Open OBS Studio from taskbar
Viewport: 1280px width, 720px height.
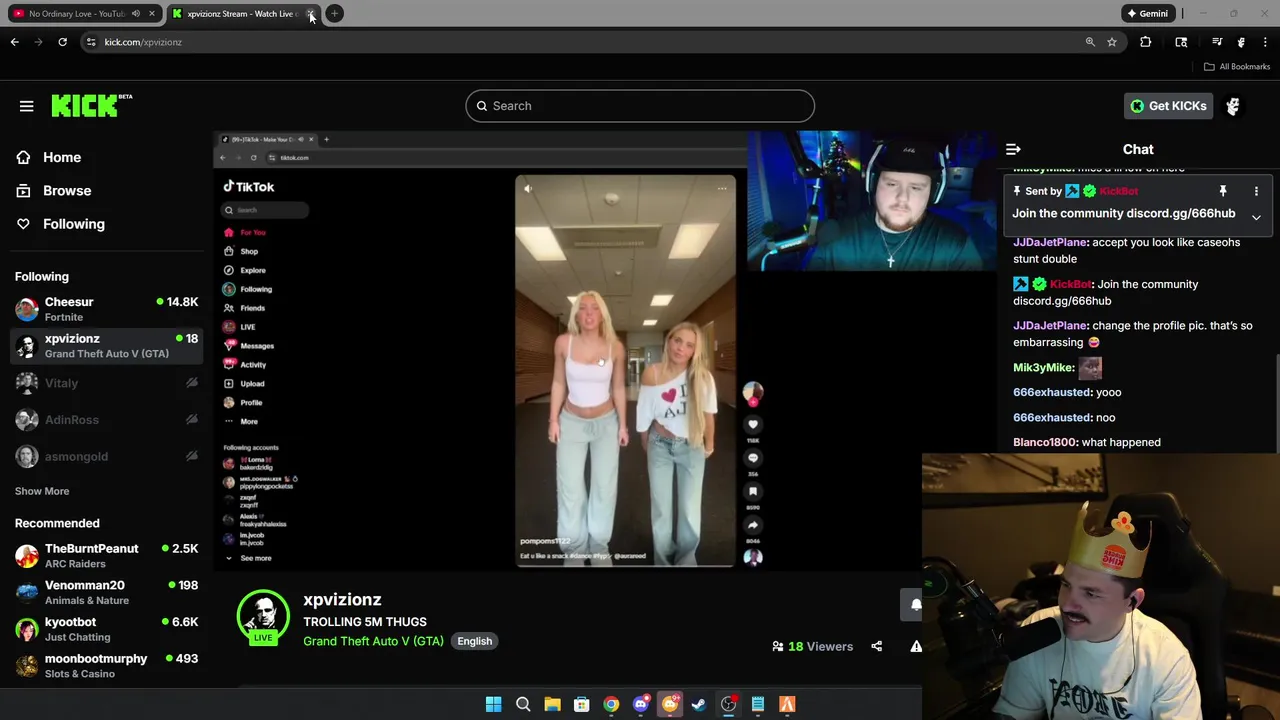pos(728,705)
